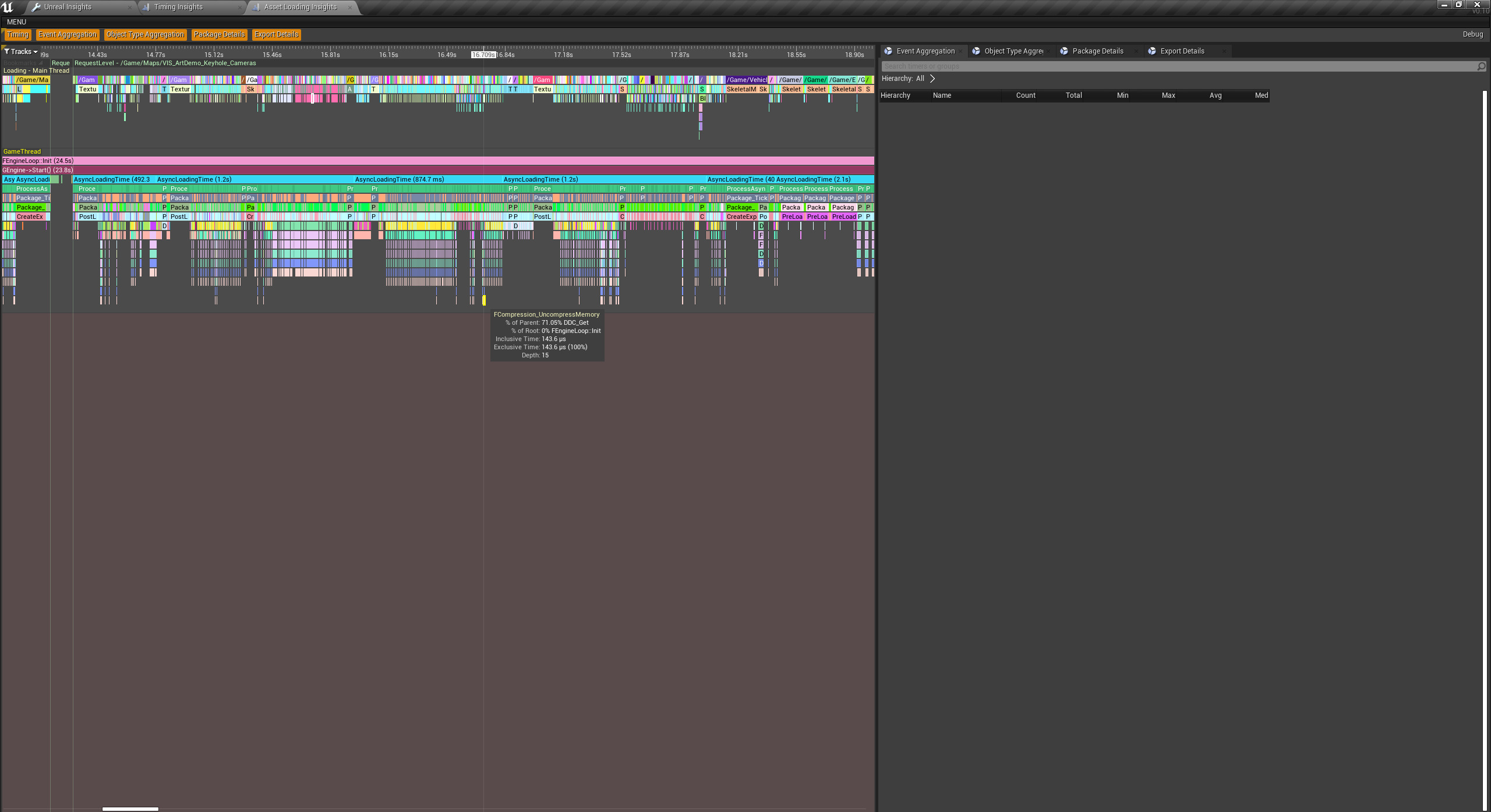Open the Debug menu at top right

tap(1472, 34)
